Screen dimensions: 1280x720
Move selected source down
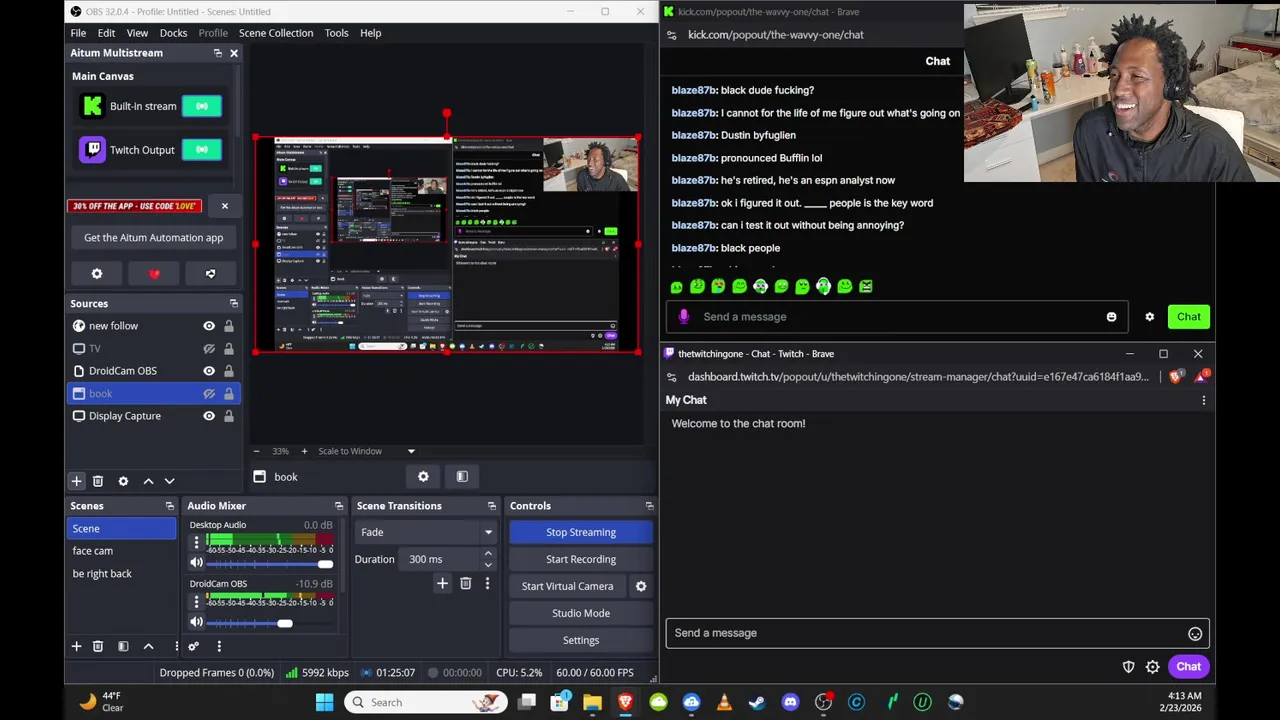pos(169,481)
